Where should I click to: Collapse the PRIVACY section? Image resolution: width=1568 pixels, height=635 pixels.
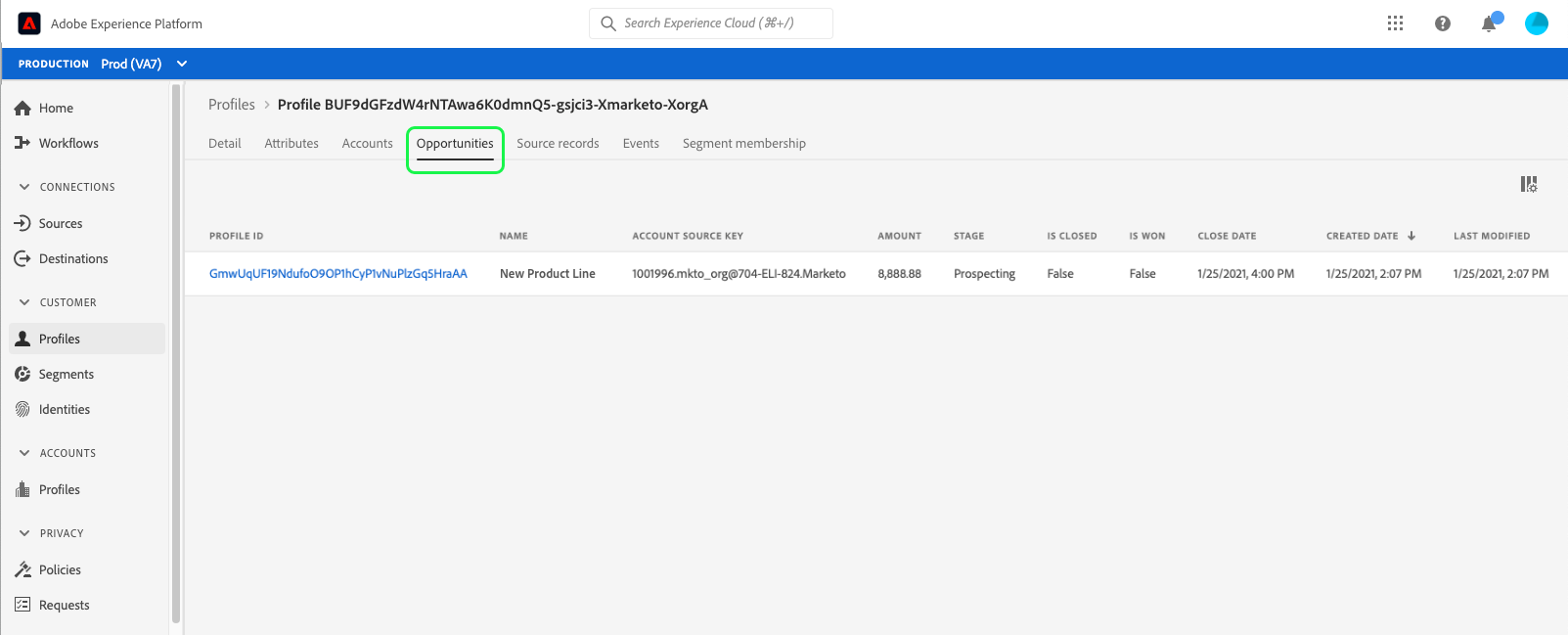click(x=24, y=533)
